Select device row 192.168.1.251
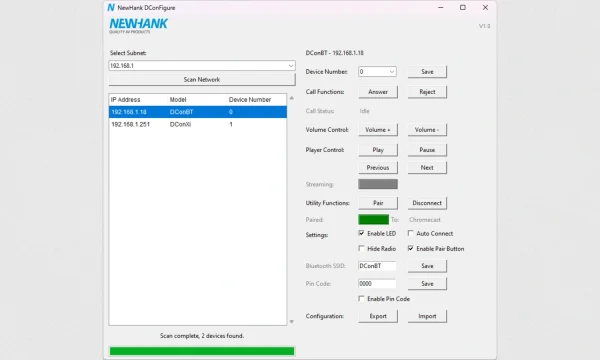Viewport: 600px width, 360px height. 197,124
